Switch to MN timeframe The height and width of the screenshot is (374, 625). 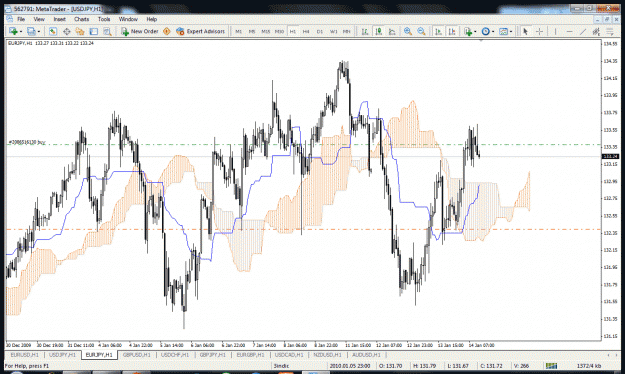[x=347, y=31]
